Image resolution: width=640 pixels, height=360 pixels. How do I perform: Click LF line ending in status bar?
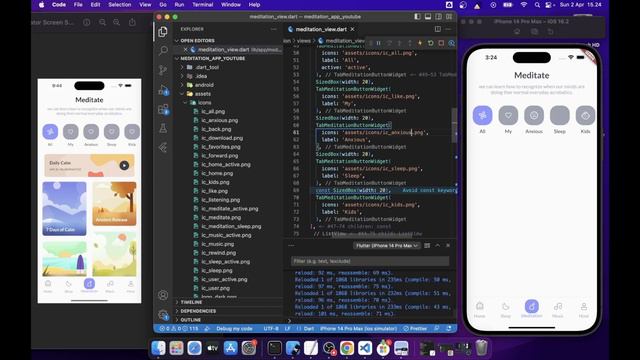tap(287, 329)
